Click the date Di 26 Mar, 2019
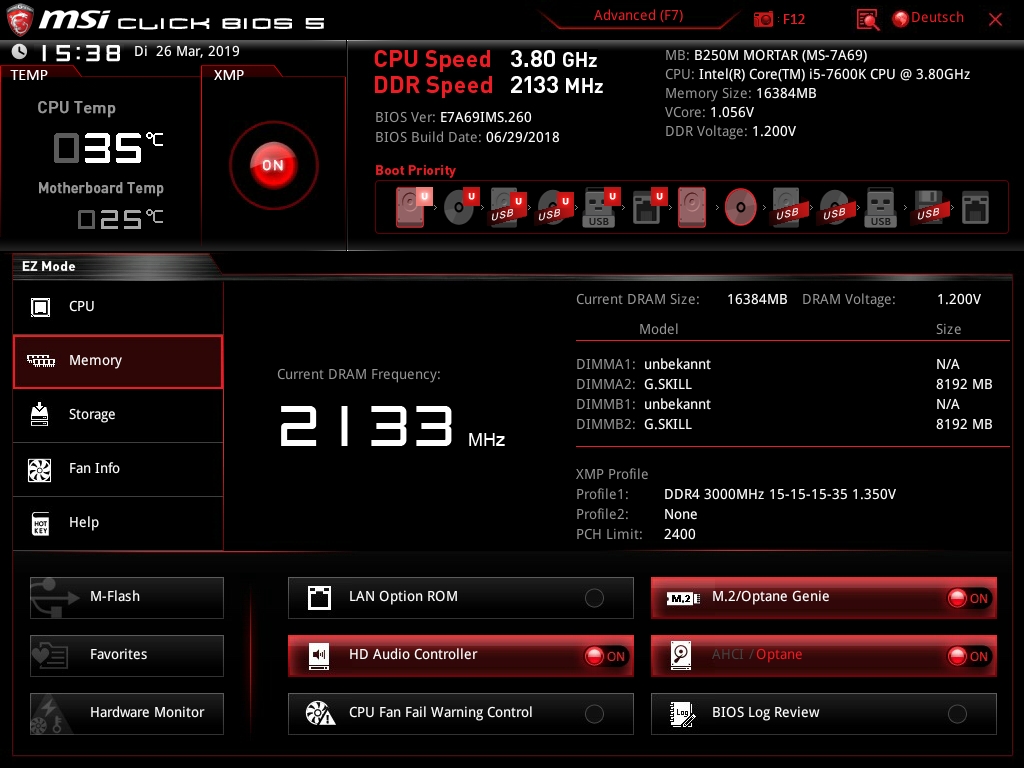 (187, 51)
